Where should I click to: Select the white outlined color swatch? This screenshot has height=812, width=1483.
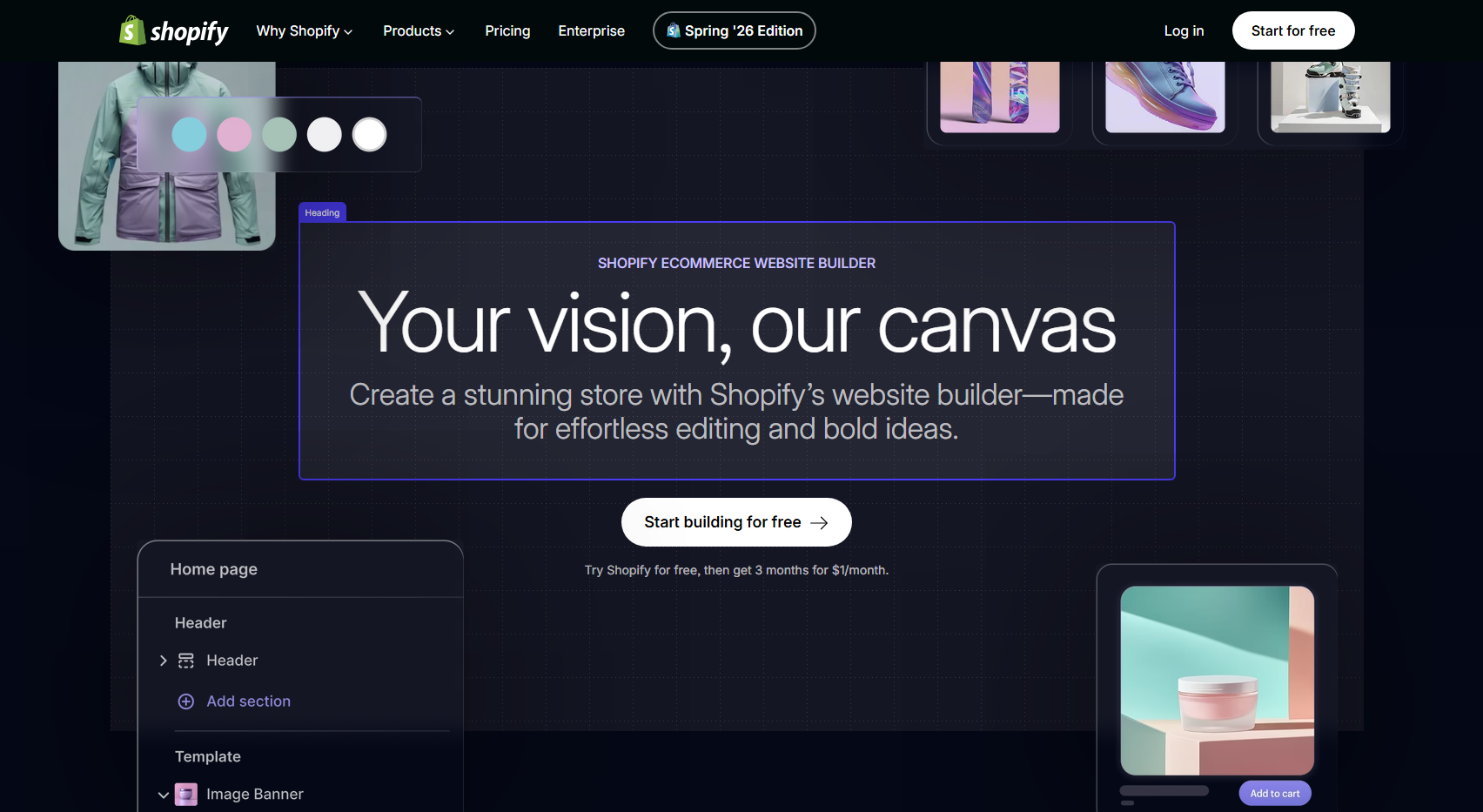pos(369,134)
